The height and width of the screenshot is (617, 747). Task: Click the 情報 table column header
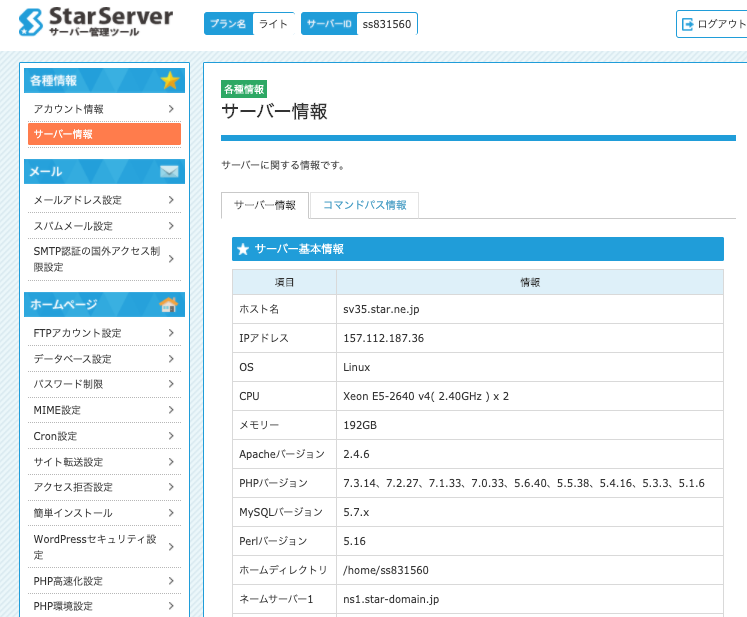pos(530,282)
